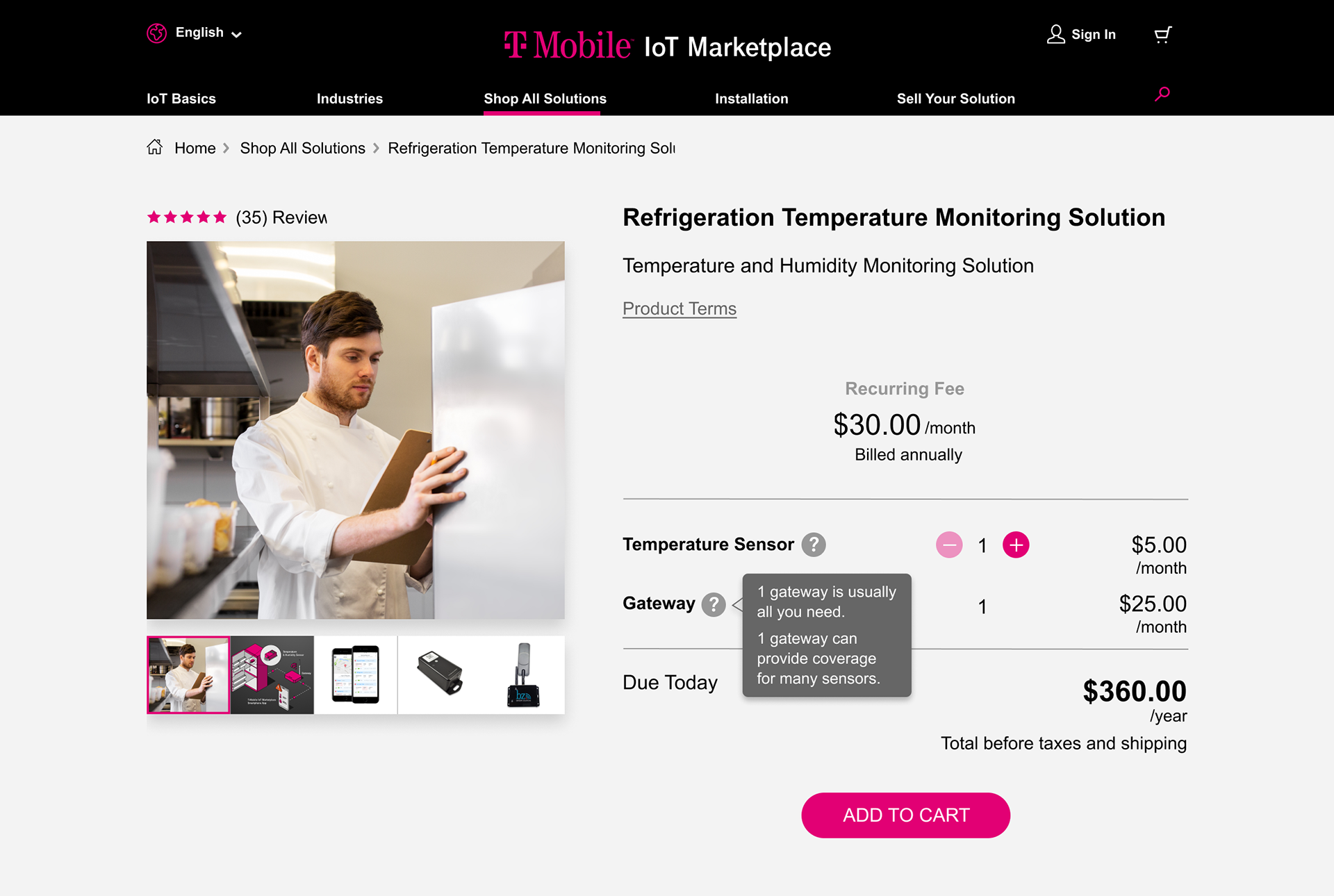
Task: Go to Shop All Solutions tab
Action: [x=545, y=99]
